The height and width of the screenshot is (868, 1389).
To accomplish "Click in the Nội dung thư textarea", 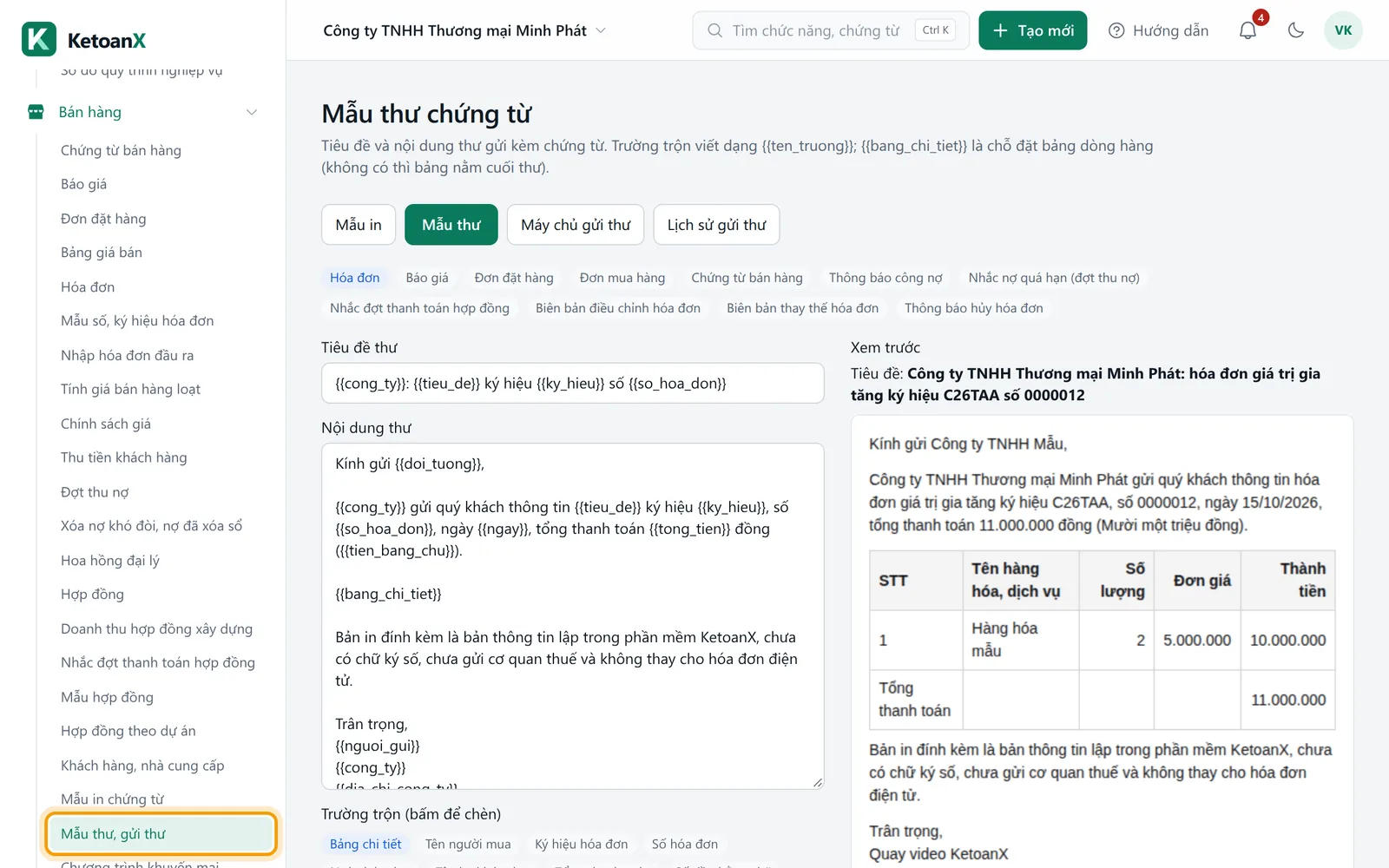I will coord(572,616).
